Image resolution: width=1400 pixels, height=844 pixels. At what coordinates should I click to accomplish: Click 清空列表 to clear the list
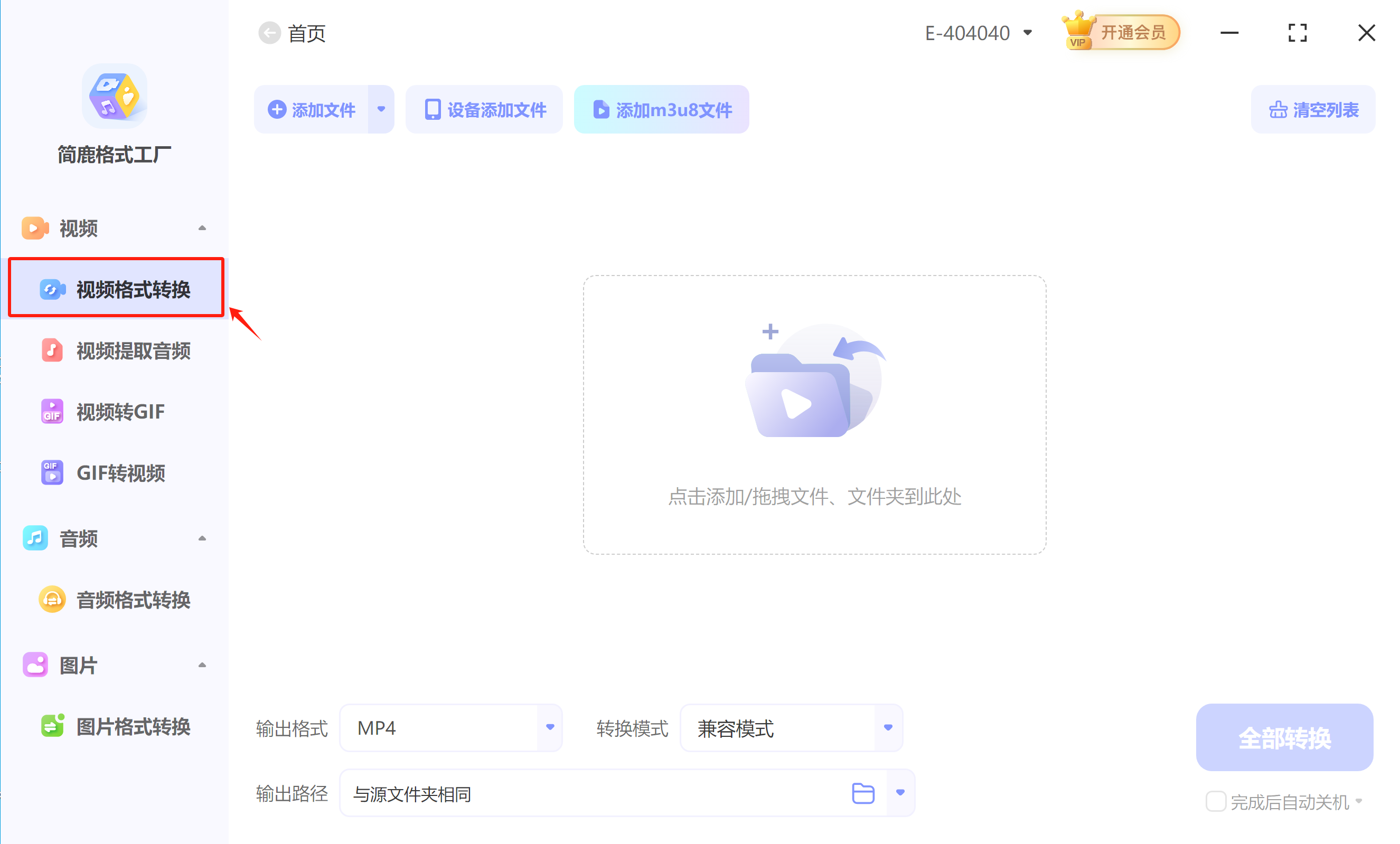pos(1313,109)
